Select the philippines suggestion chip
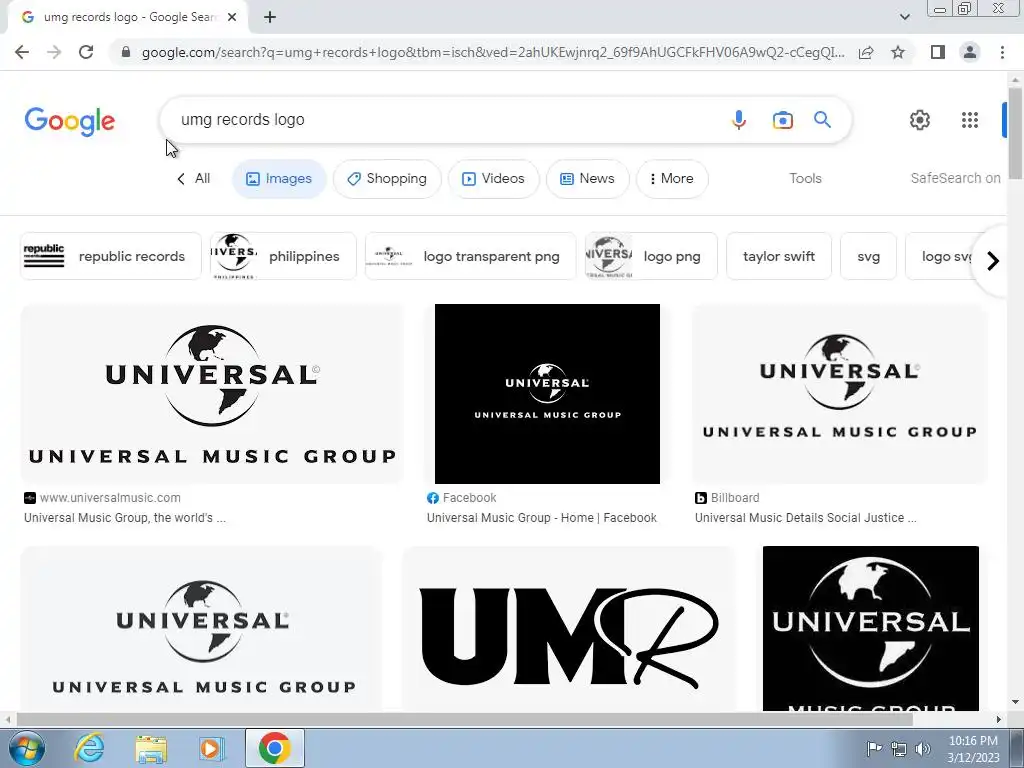1024x768 pixels. 283,256
